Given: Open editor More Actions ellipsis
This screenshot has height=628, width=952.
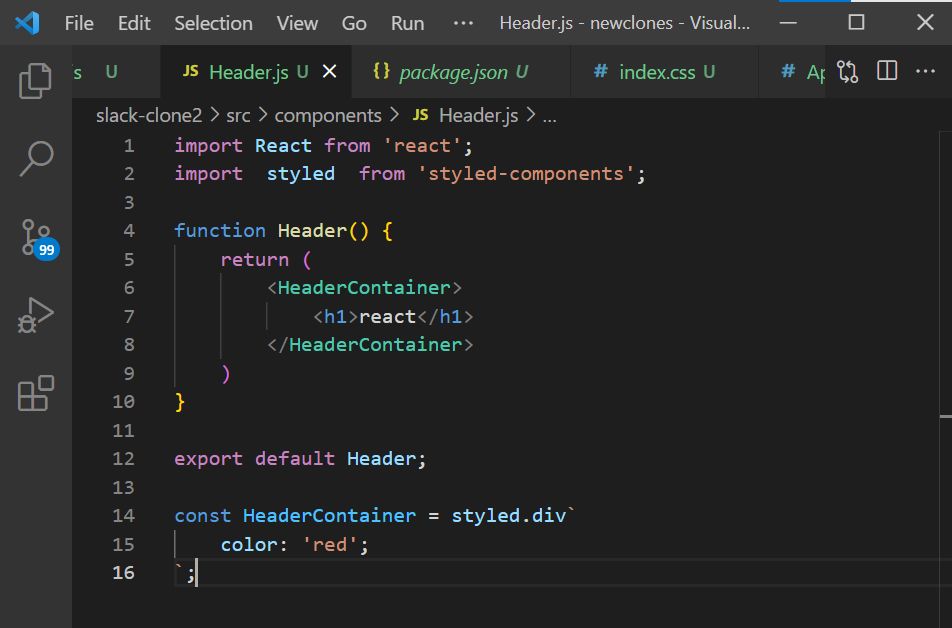Looking at the screenshot, I should click(925, 71).
